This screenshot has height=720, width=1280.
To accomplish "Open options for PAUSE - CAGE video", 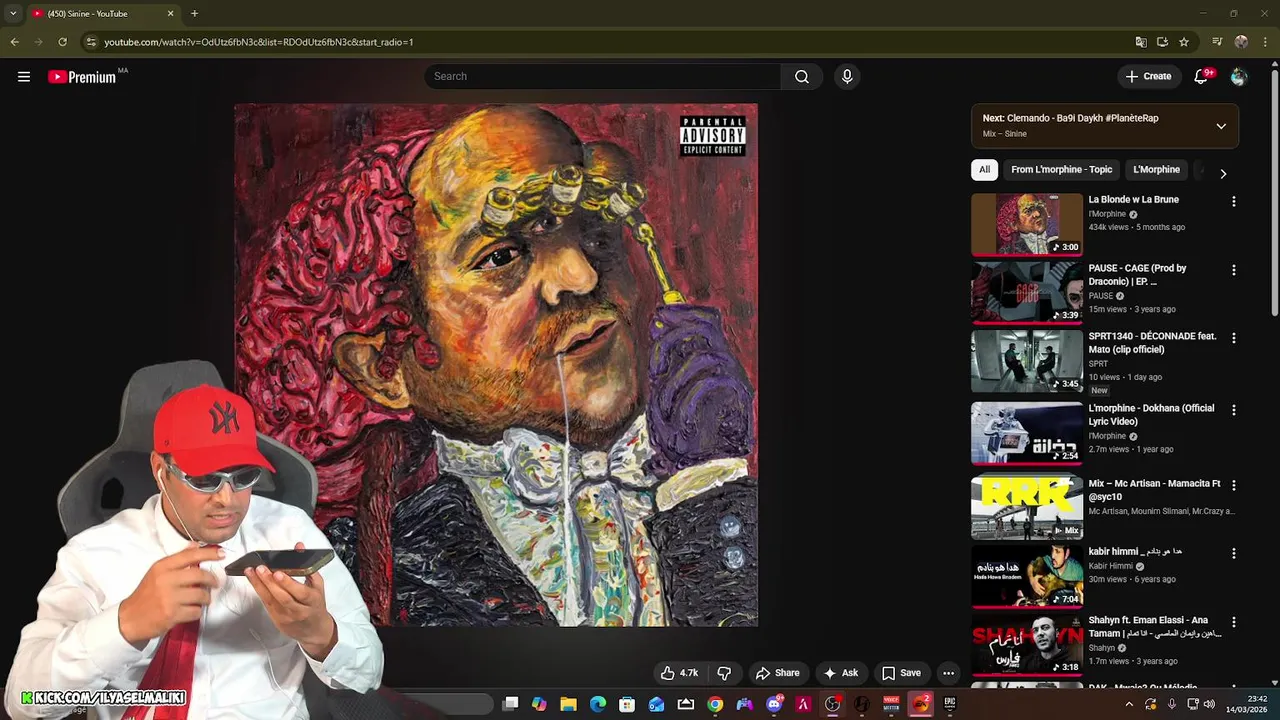I will (x=1233, y=270).
